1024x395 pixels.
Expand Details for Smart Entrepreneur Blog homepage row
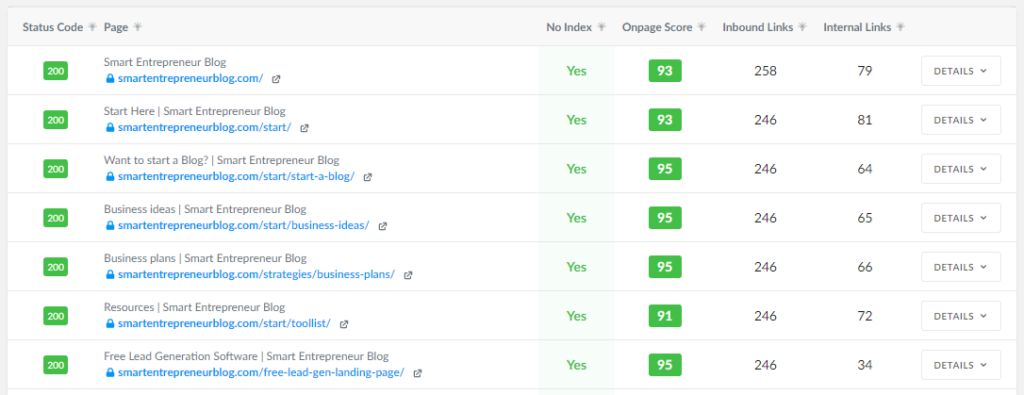click(961, 71)
